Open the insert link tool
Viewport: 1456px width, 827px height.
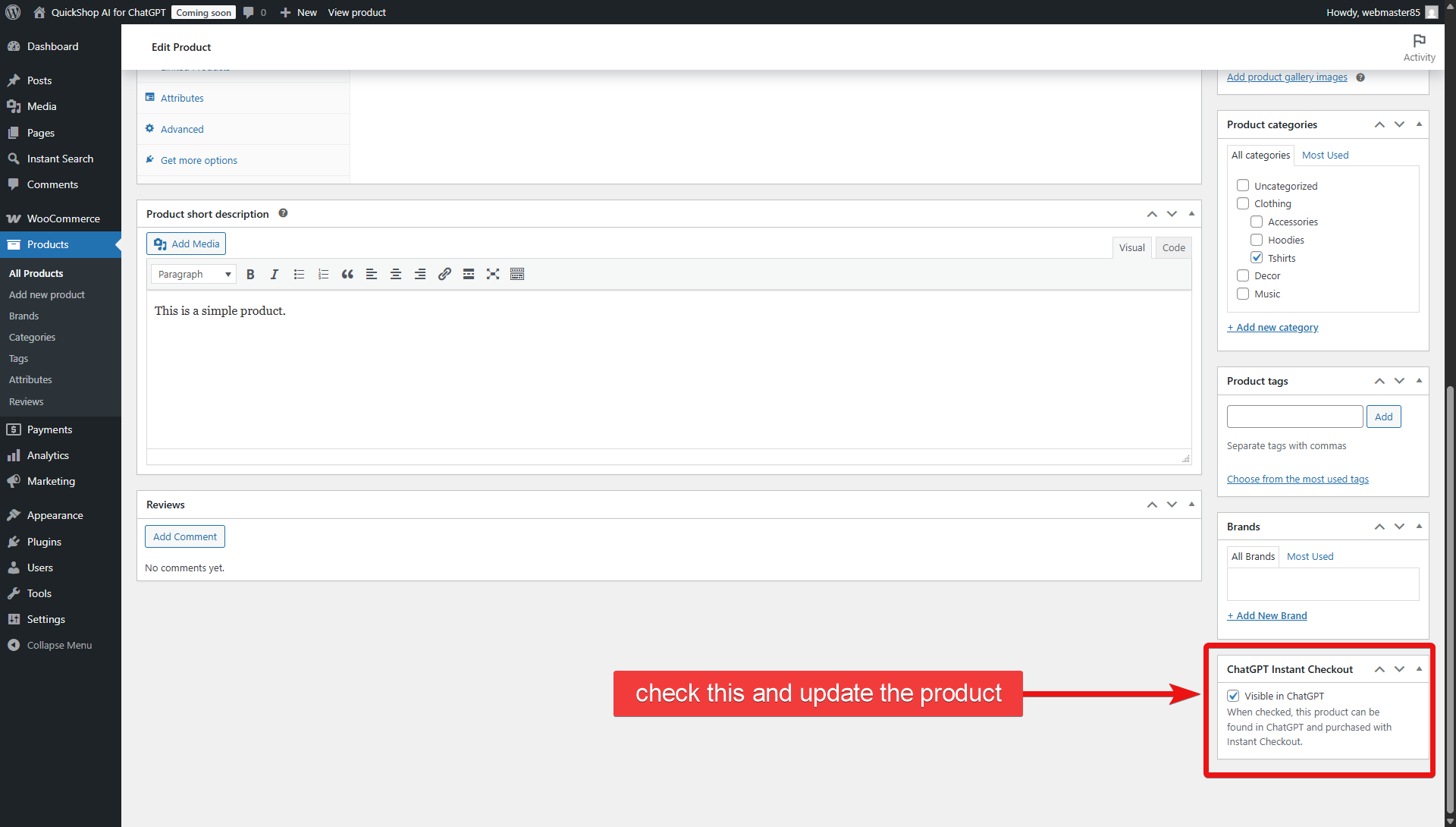click(444, 274)
